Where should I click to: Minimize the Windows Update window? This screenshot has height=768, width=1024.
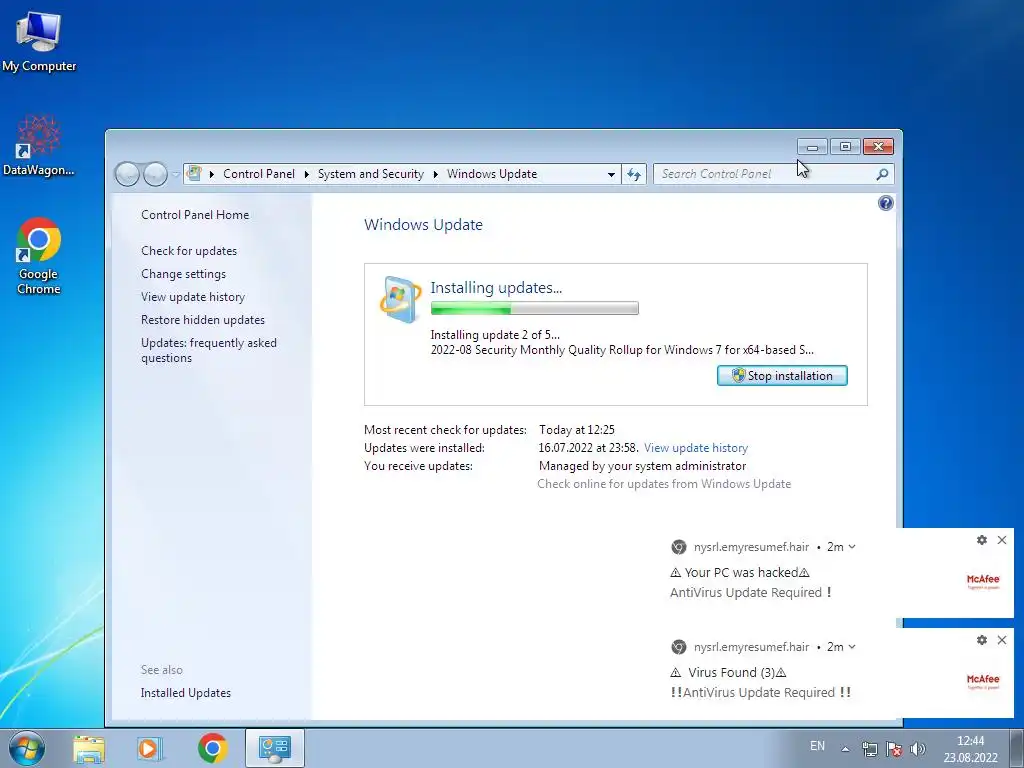812,147
